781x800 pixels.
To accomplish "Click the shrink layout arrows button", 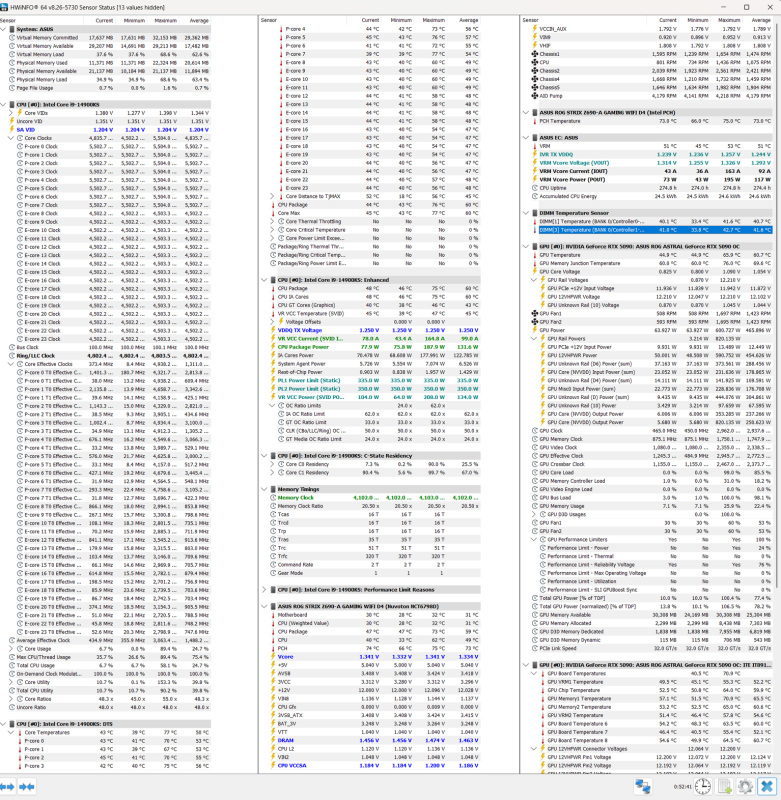I will [x=27, y=787].
